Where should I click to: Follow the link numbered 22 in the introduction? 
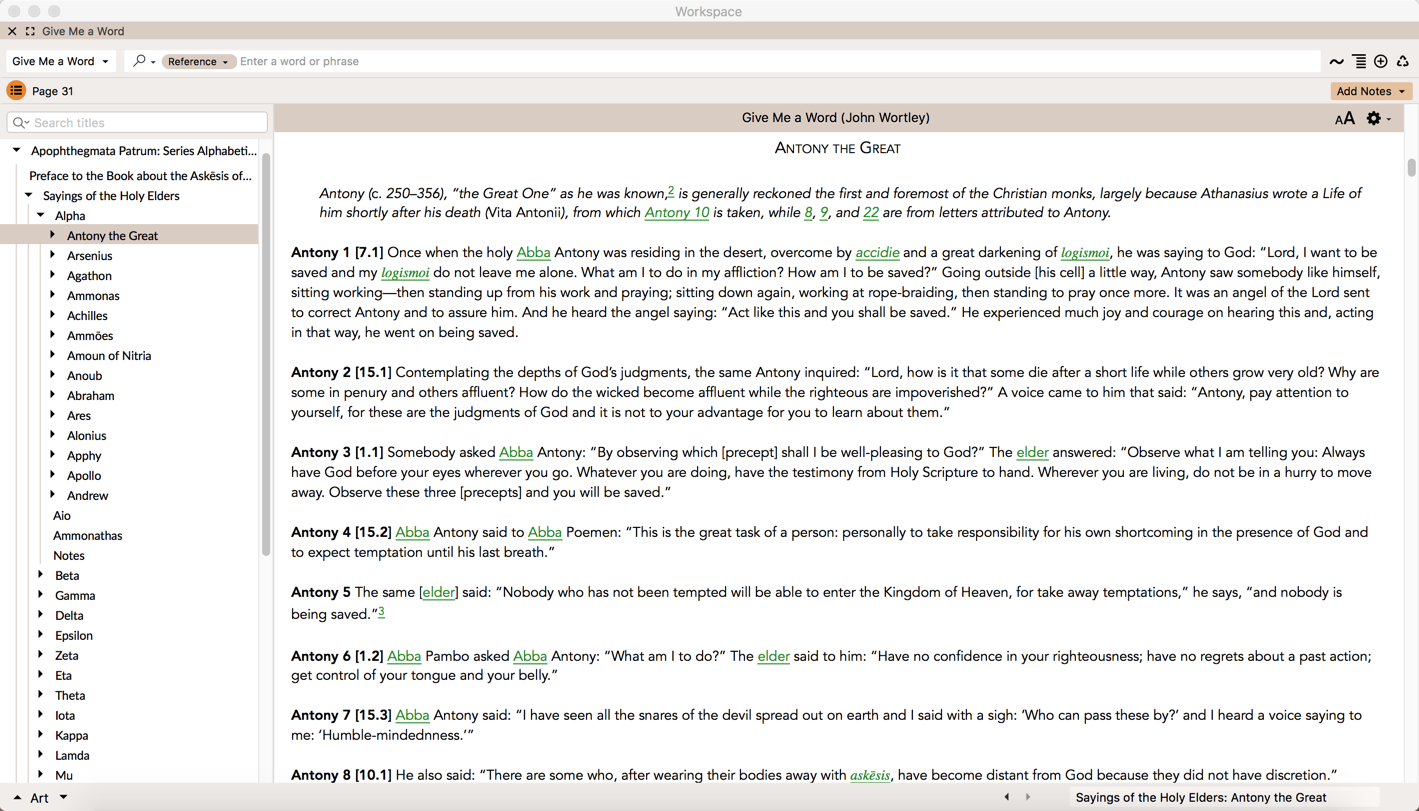point(871,213)
